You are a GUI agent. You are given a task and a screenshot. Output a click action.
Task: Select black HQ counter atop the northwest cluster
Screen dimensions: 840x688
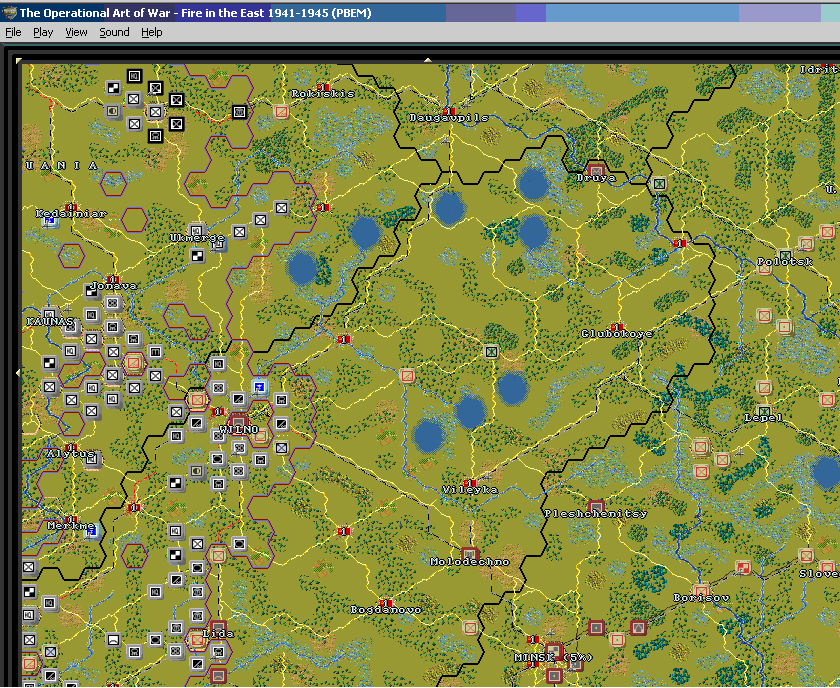pyautogui.click(x=134, y=76)
